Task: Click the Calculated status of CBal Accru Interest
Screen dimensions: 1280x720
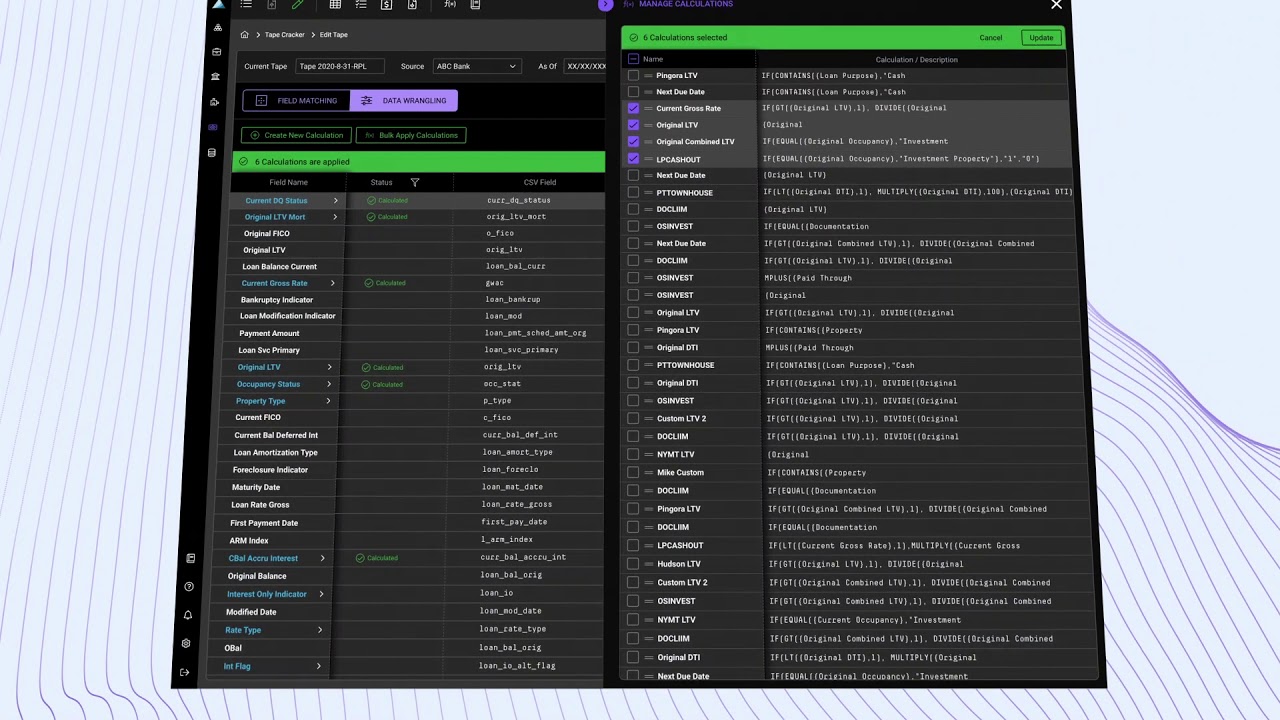Action: pyautogui.click(x=377, y=558)
